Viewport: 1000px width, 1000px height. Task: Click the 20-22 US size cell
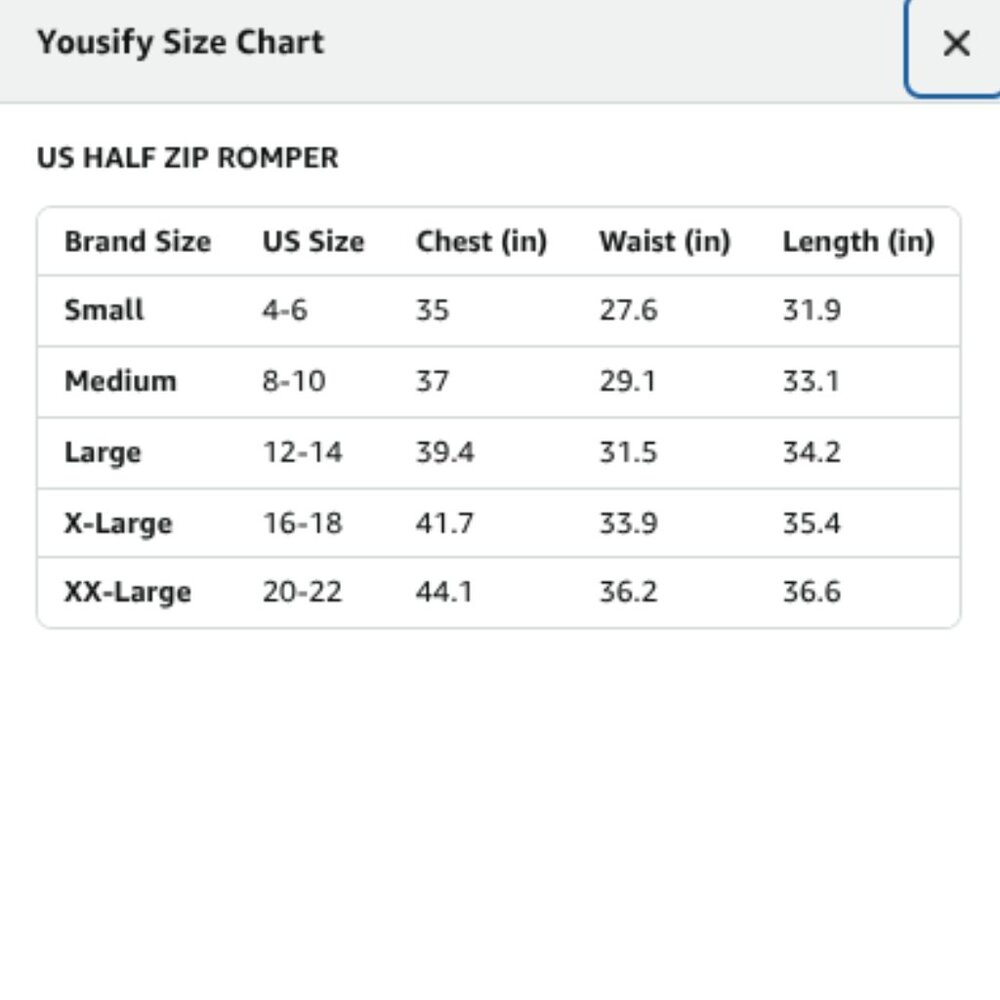[302, 592]
